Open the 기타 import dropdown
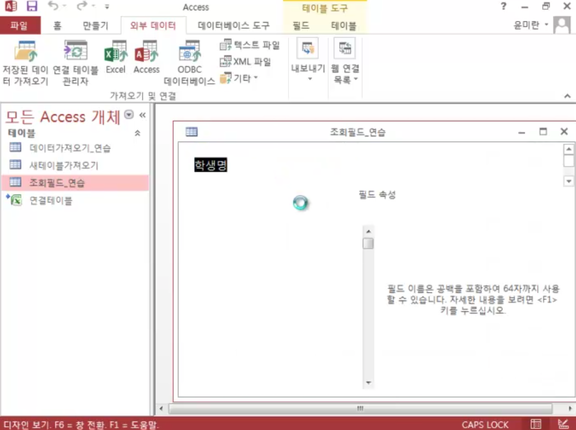 (x=239, y=78)
